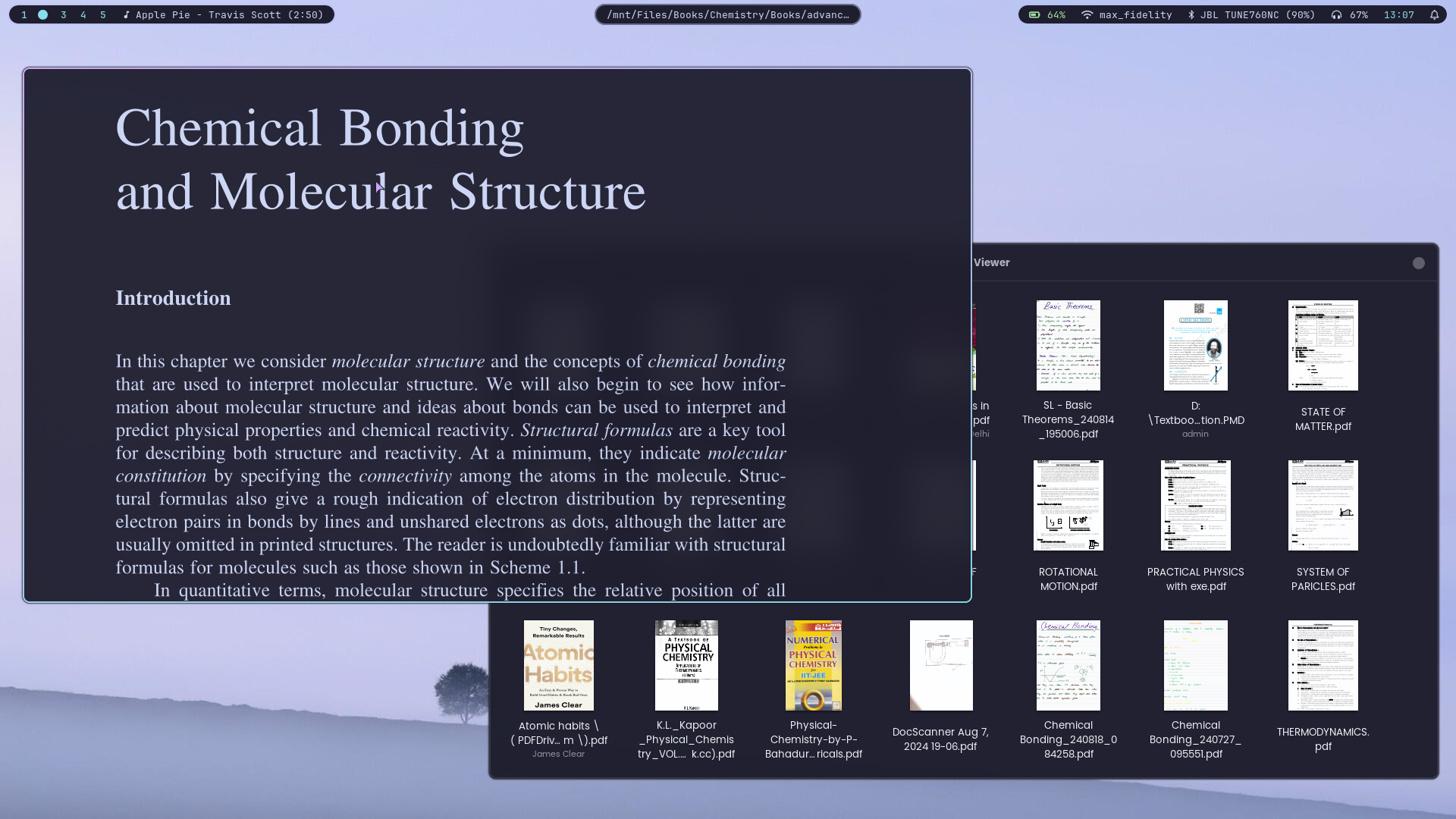Click the notification bell icon
This screenshot has height=819, width=1456.
pos(1434,14)
